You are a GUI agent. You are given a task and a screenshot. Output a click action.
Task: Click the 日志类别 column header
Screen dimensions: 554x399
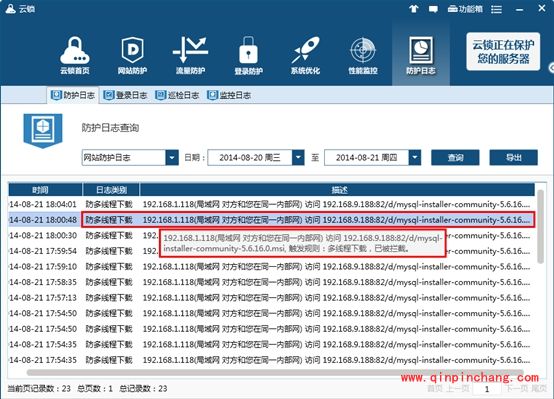(x=111, y=190)
